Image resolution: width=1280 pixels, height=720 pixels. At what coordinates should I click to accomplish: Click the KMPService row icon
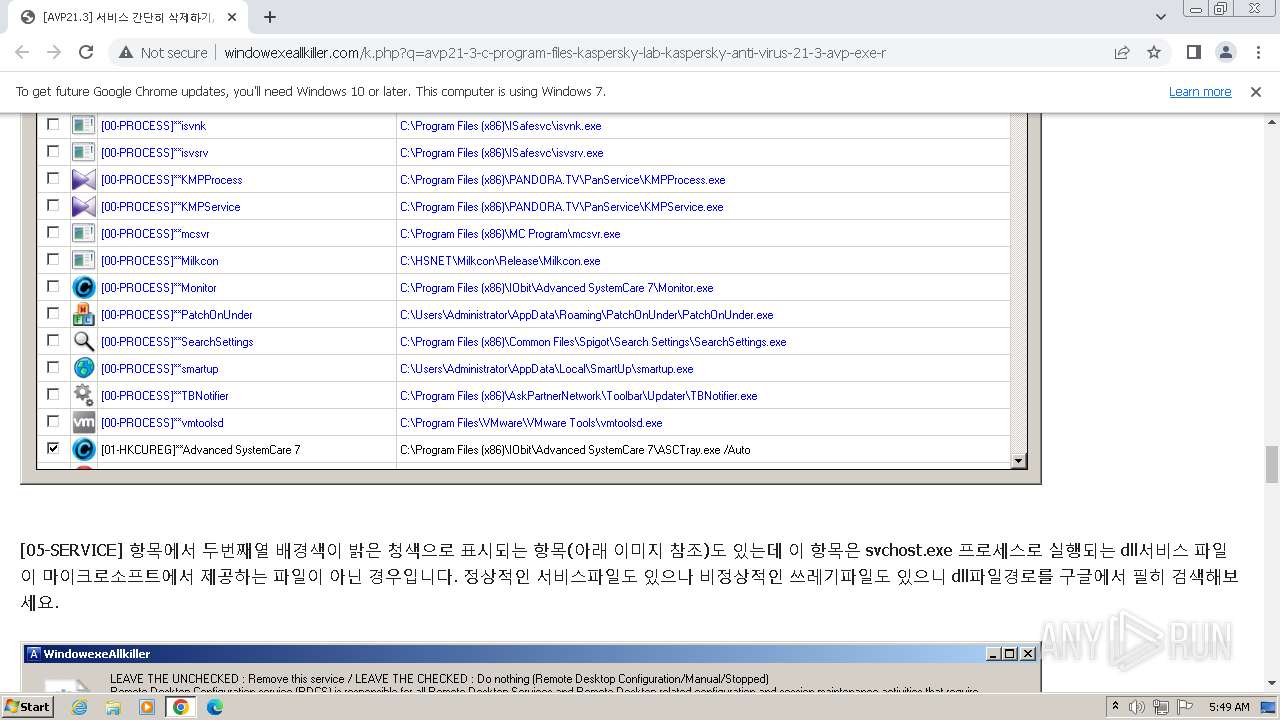[x=84, y=207]
